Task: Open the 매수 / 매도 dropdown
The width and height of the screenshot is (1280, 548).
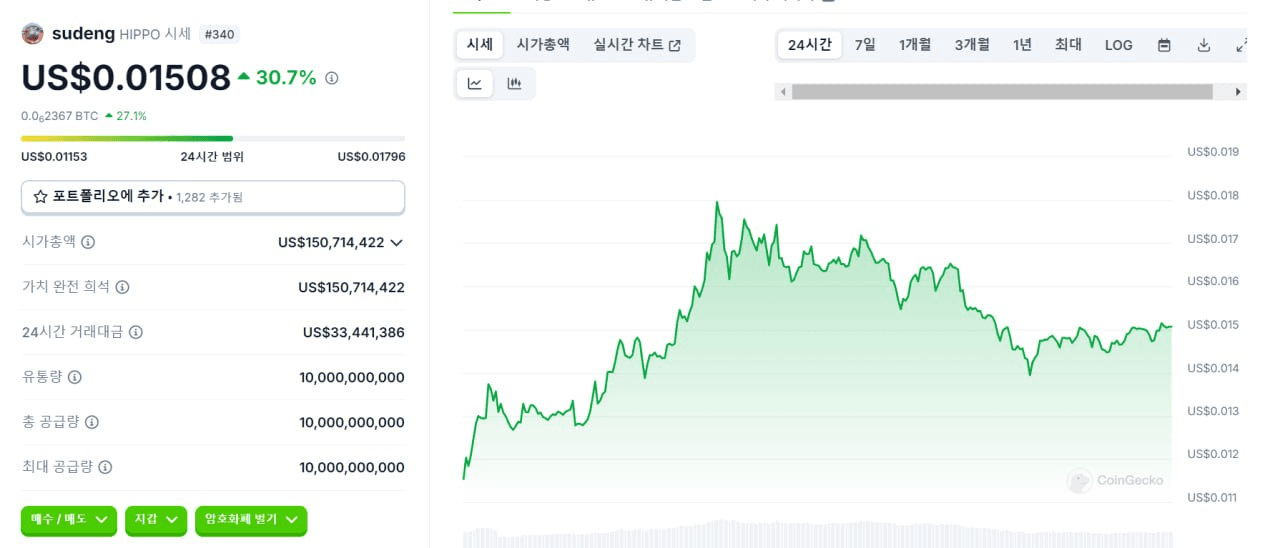Action: coord(69,520)
